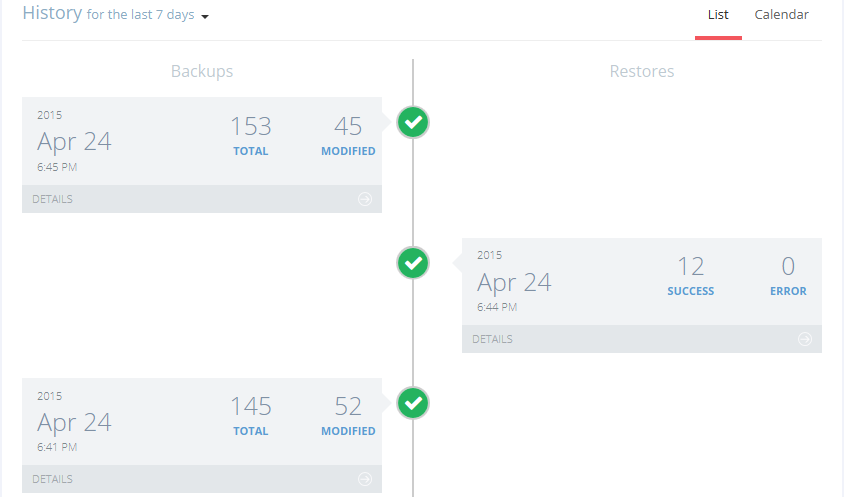Click the 145 total count
The height and width of the screenshot is (497, 844).
(x=251, y=407)
